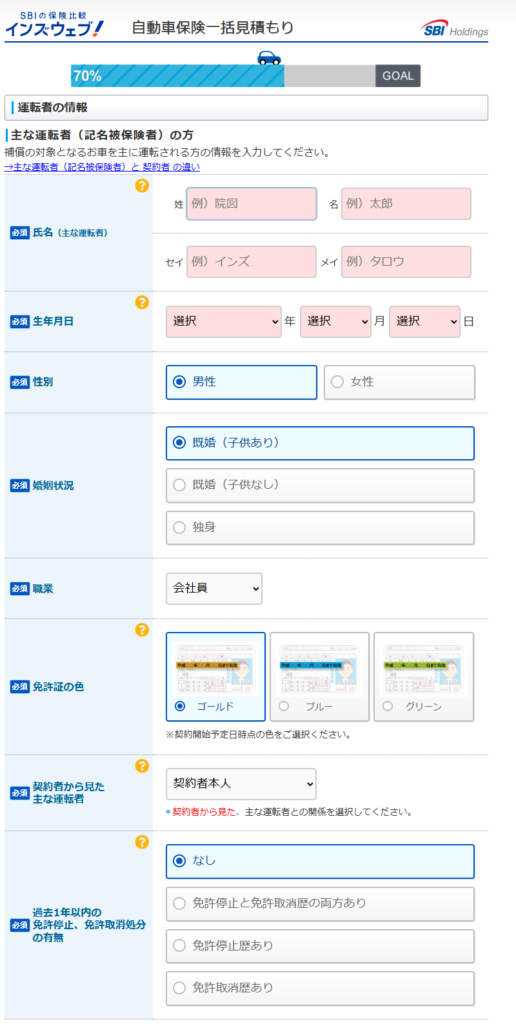The image size is (516, 1024).
Task: Select 免許停止歴あり option
Action: click(320, 946)
